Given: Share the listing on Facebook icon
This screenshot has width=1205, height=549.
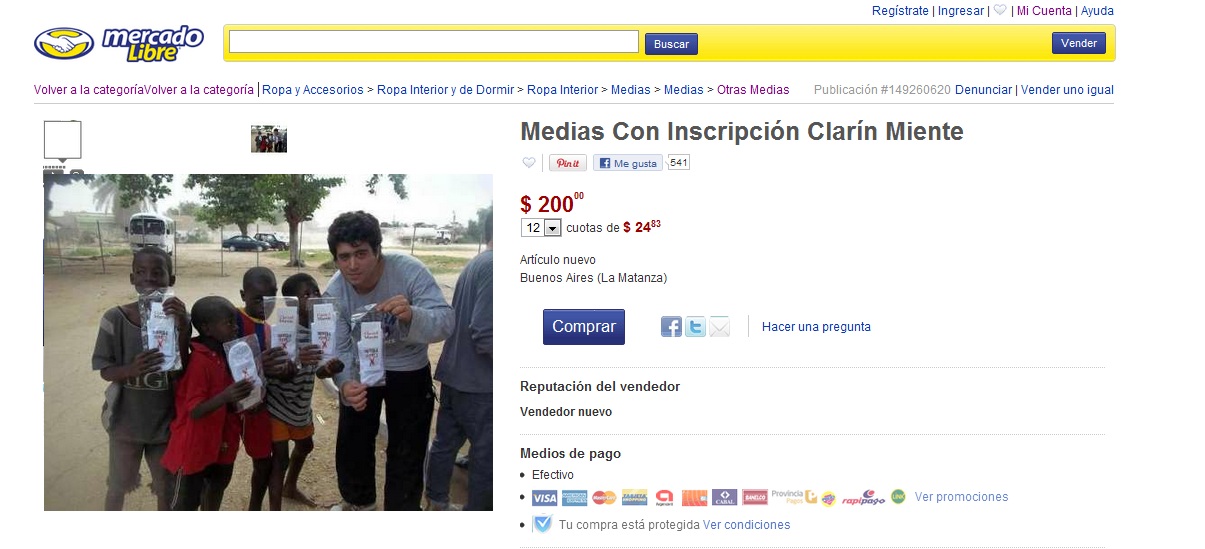Looking at the screenshot, I should tap(671, 326).
